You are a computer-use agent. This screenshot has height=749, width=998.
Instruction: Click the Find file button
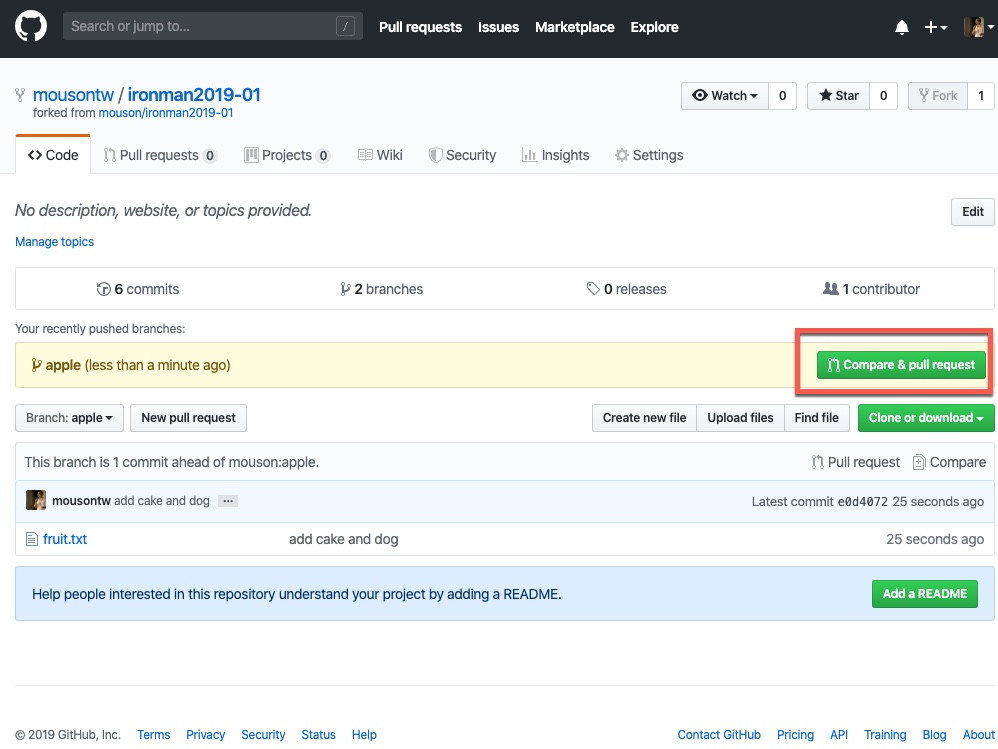click(817, 418)
